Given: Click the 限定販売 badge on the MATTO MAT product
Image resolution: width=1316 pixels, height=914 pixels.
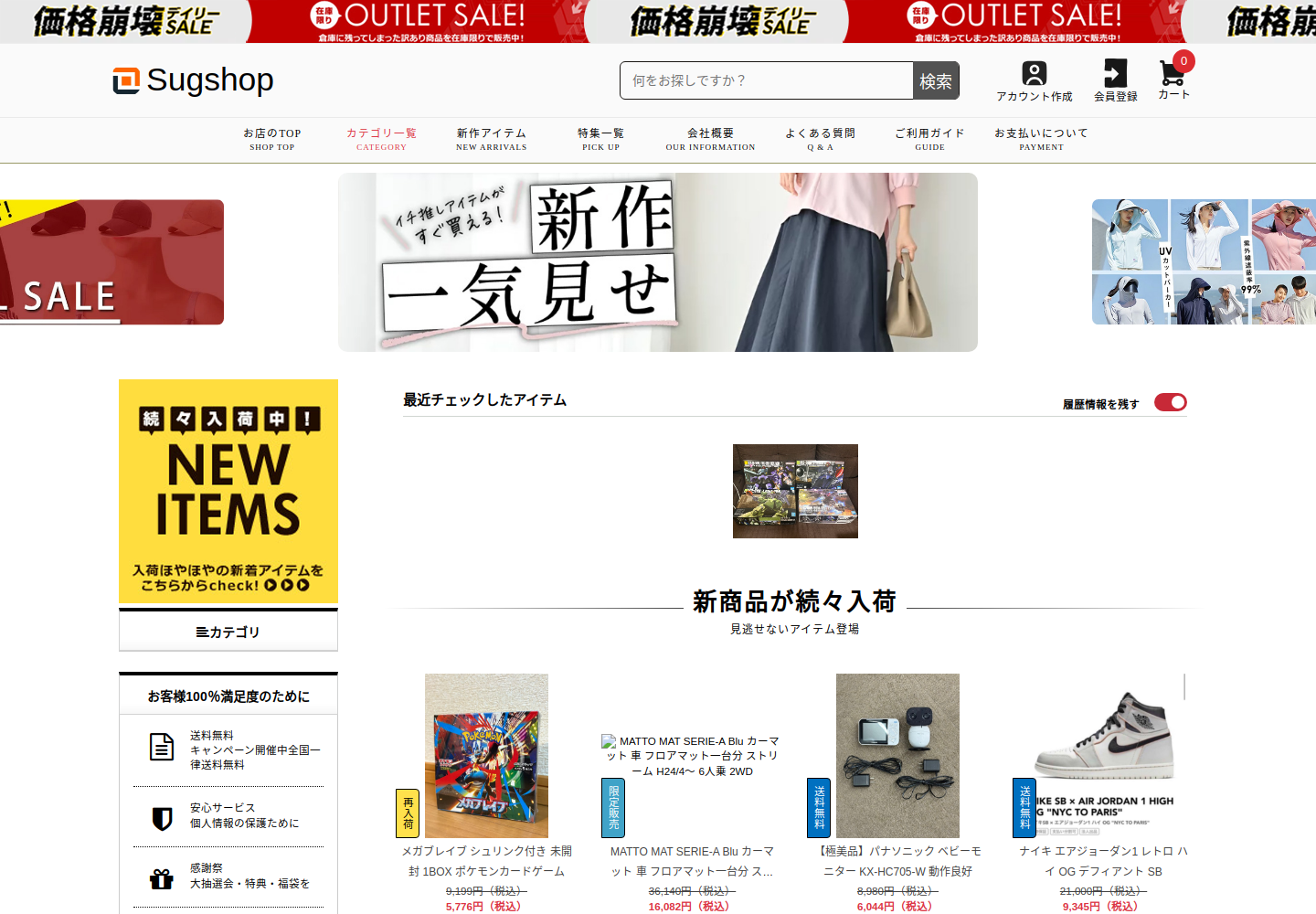Looking at the screenshot, I should [x=613, y=807].
